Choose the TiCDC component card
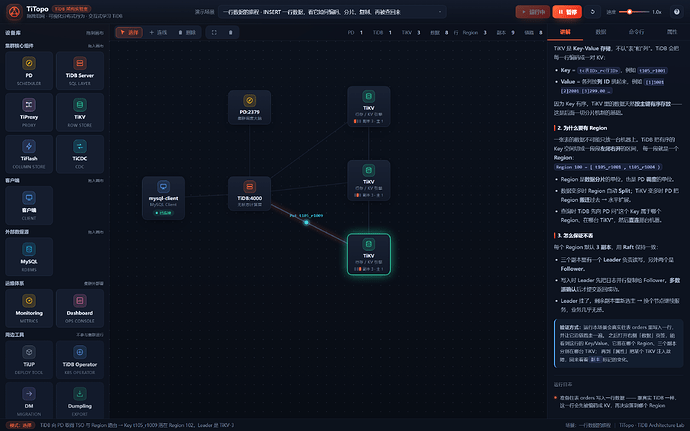This screenshot has height=431, width=690. (80, 154)
